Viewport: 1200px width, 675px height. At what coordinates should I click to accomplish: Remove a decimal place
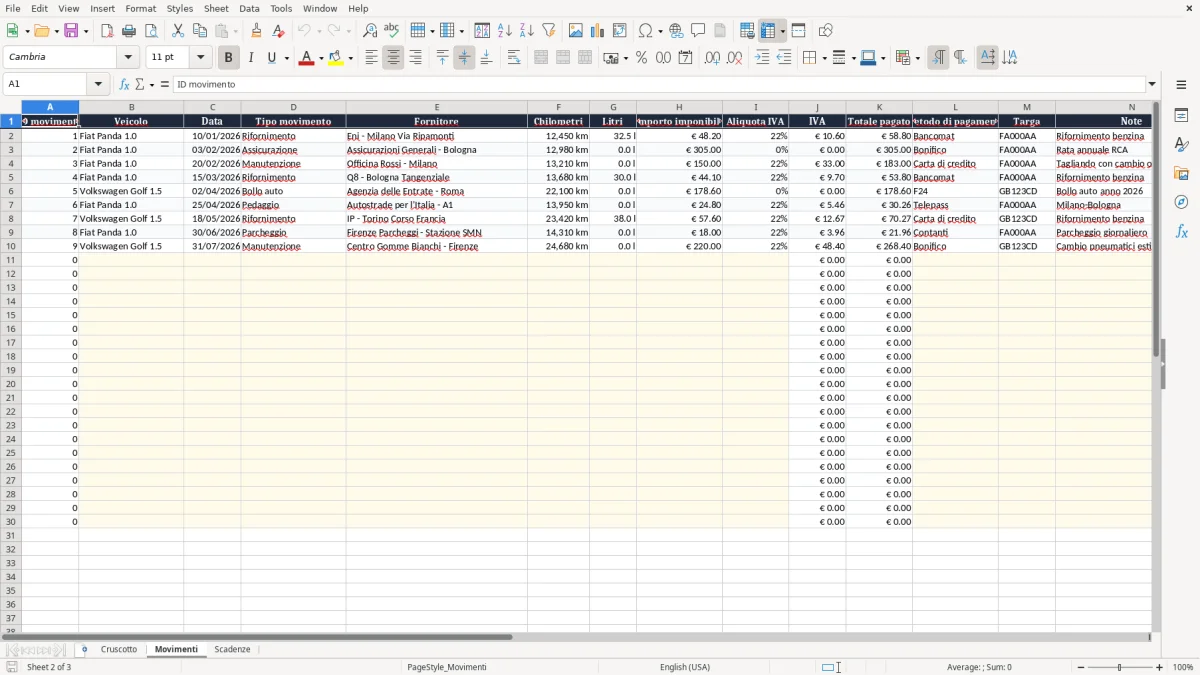[x=735, y=58]
